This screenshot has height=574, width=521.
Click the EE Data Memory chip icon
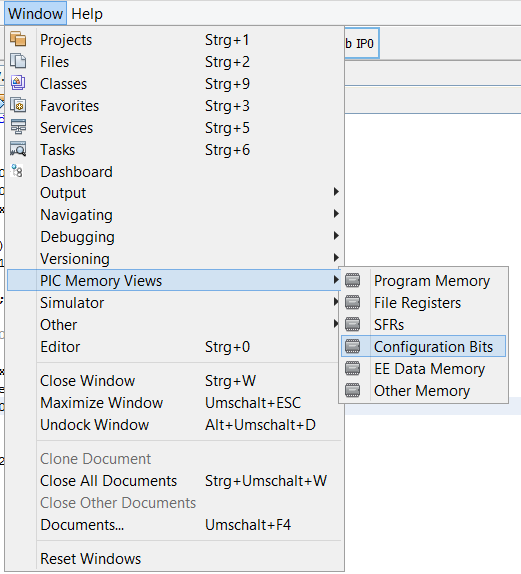(353, 368)
